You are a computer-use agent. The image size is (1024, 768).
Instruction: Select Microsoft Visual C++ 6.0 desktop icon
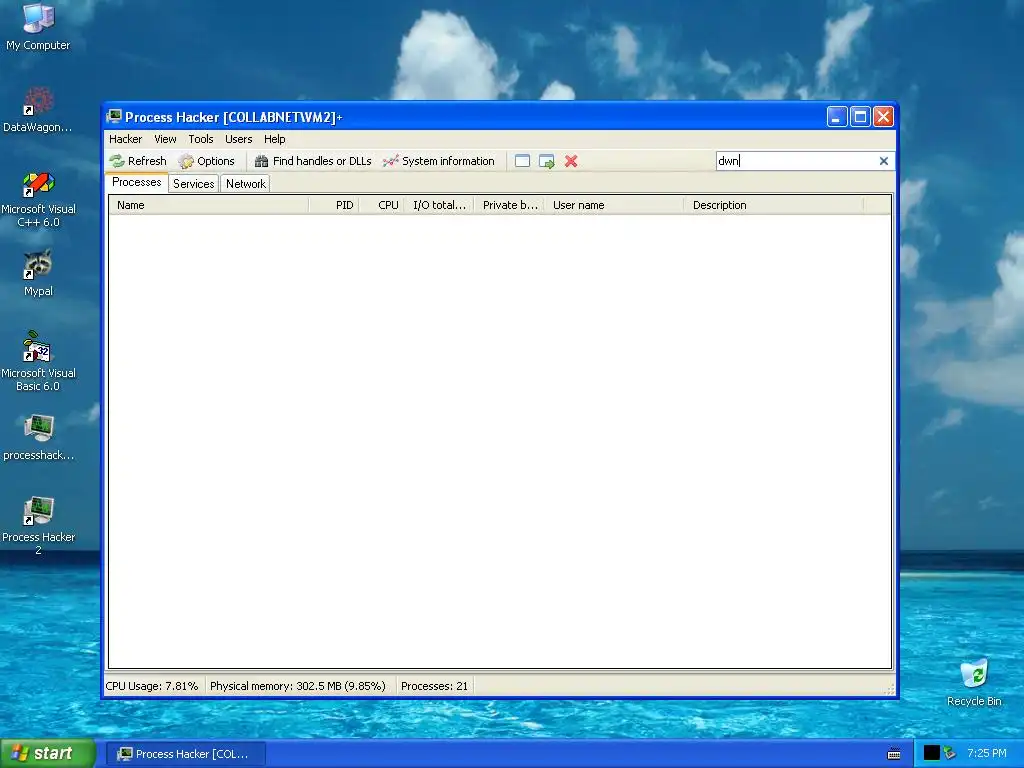coord(38,199)
